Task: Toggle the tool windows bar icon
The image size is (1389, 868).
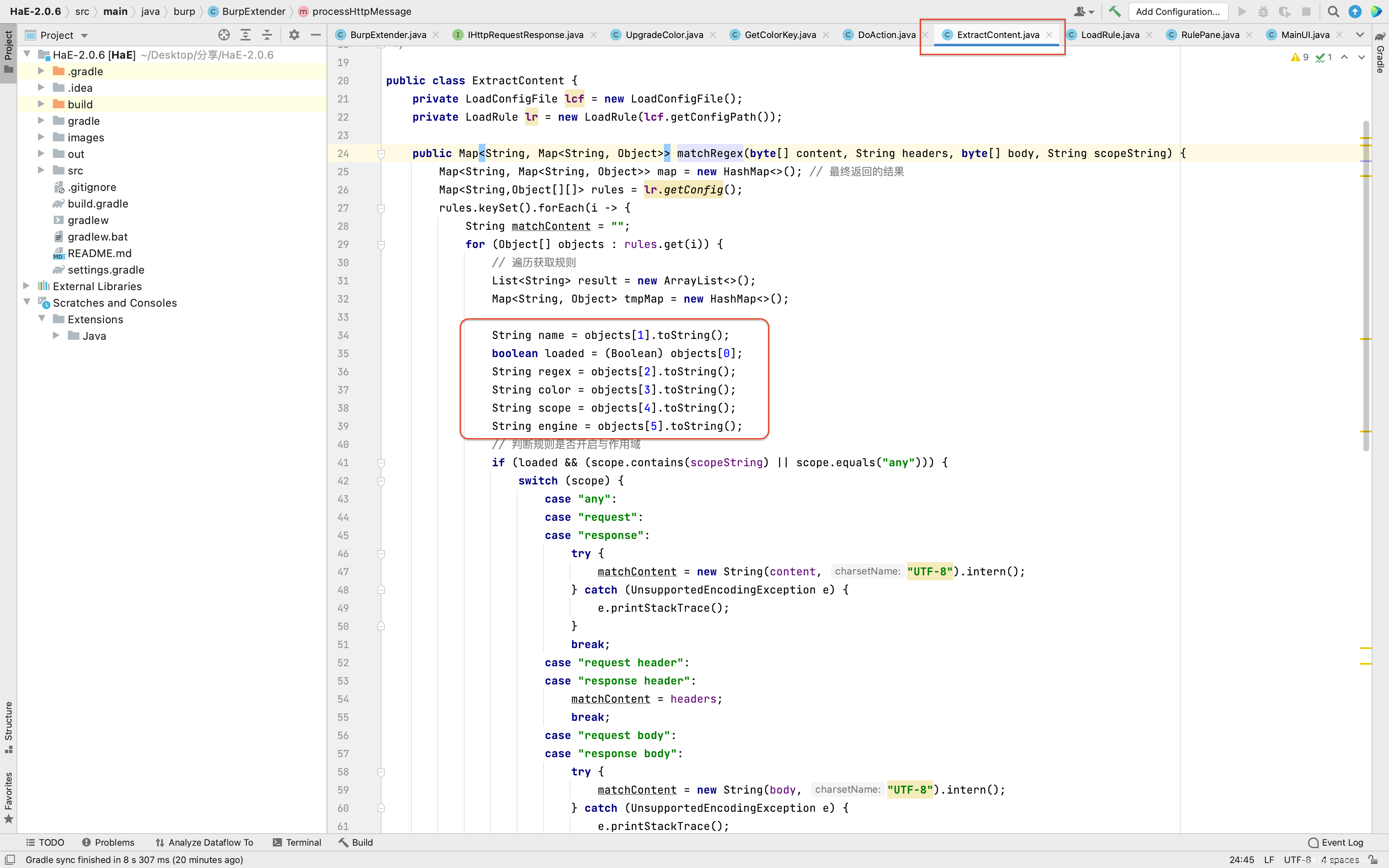Action: [10, 859]
